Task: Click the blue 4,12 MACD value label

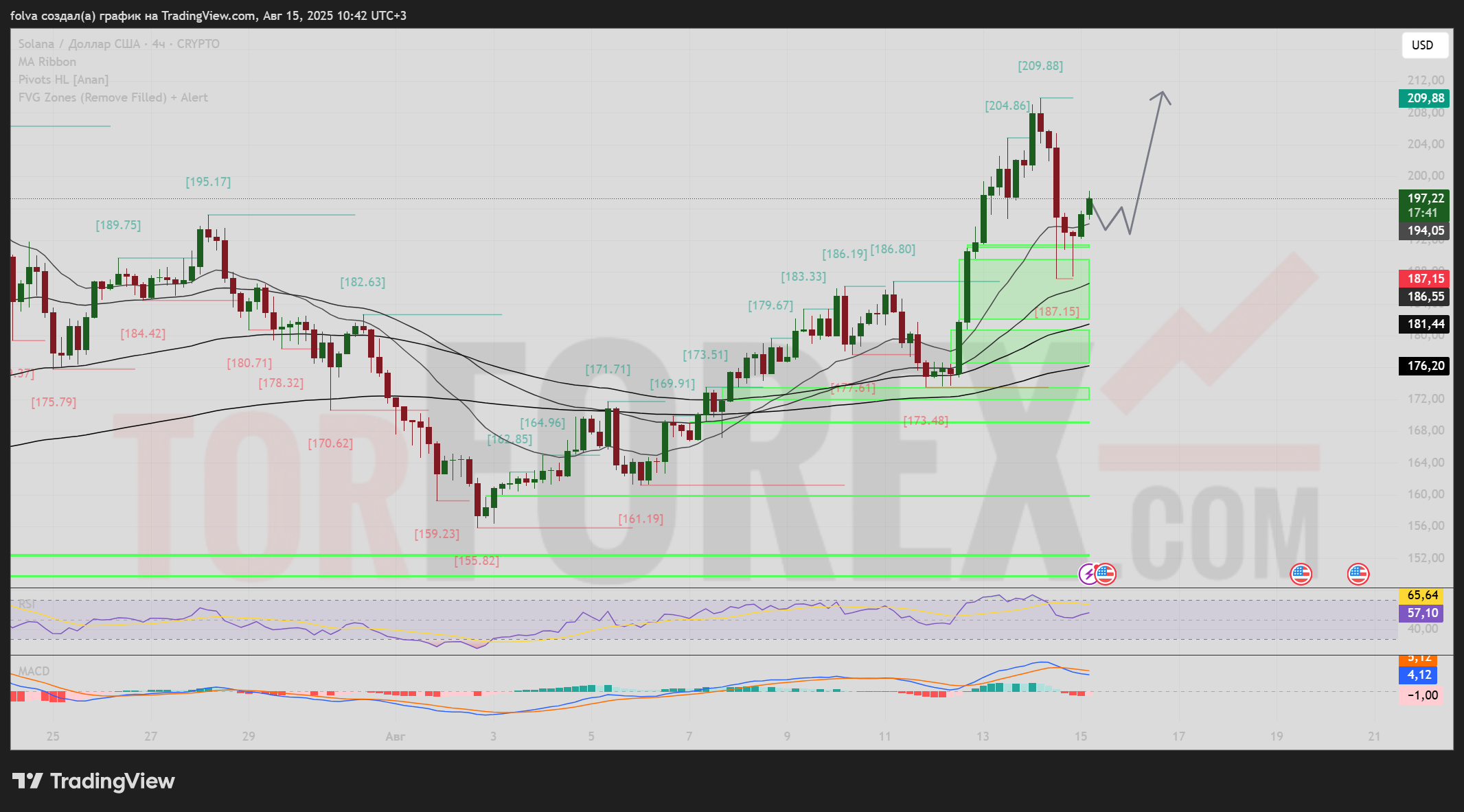Action: point(1418,675)
